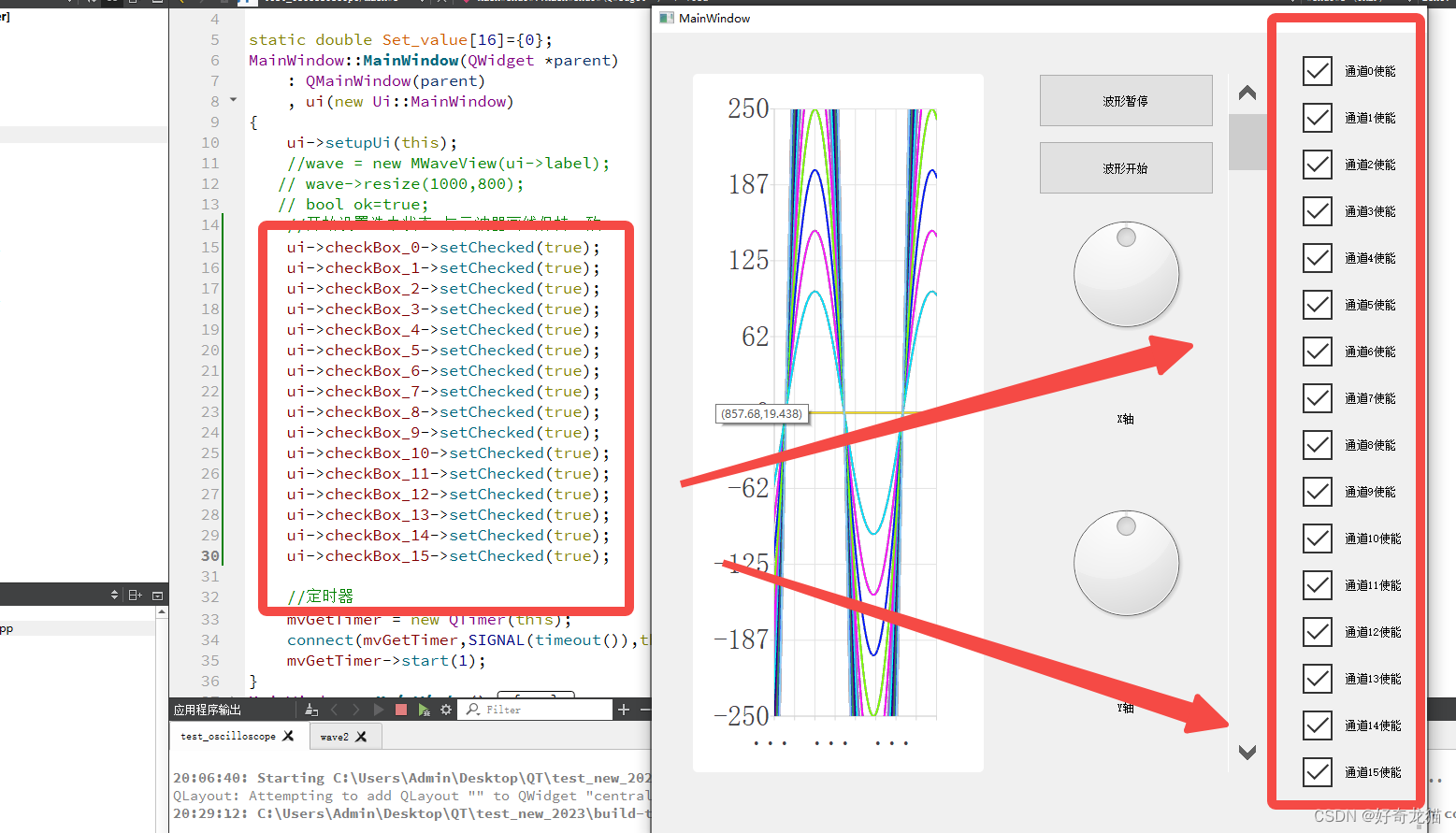Close the wave2 output tab
The image size is (1456, 833).
361,737
